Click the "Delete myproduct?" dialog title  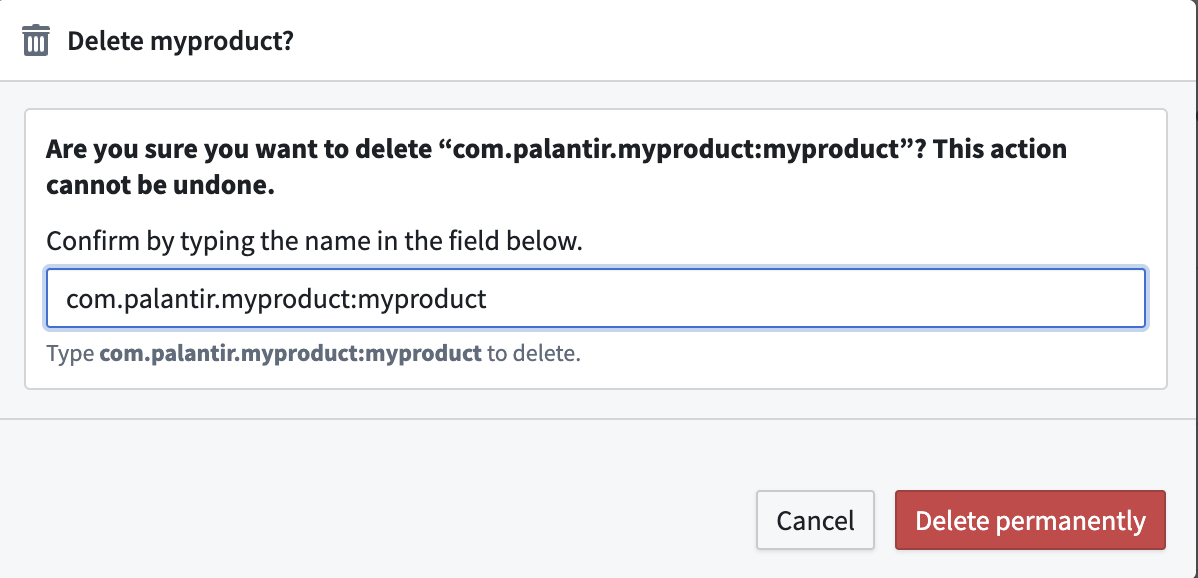(180, 42)
